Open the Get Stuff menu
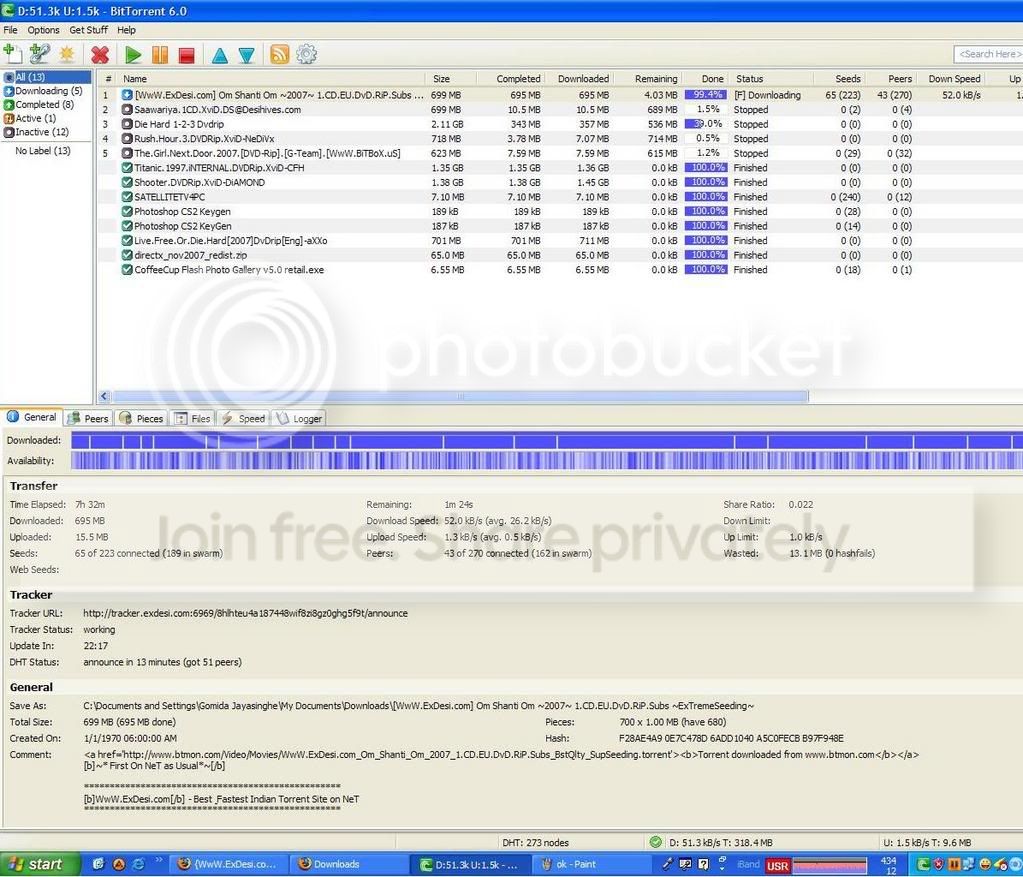1023x877 pixels. pyautogui.click(x=88, y=30)
